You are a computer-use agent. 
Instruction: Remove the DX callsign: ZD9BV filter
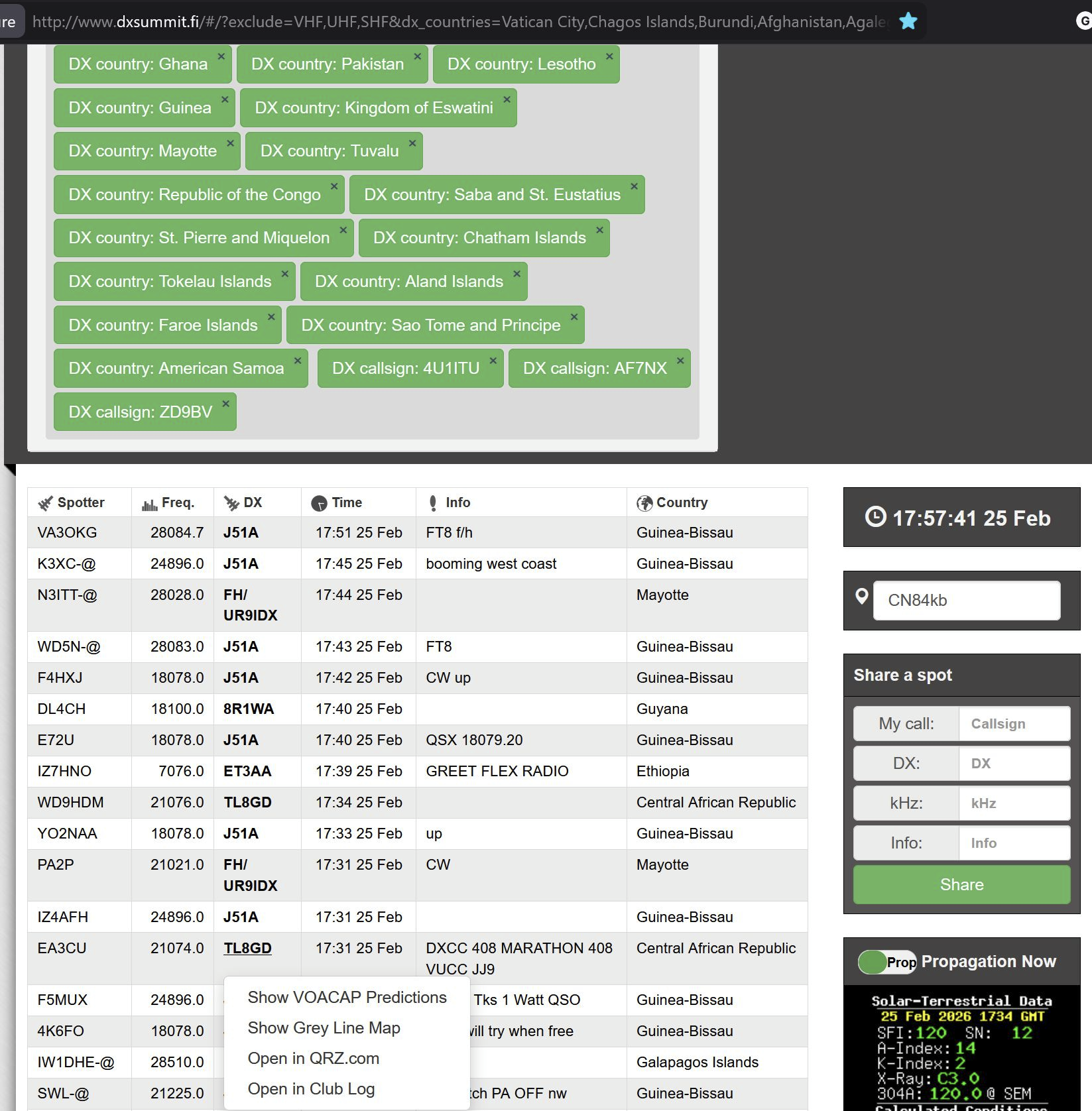225,404
